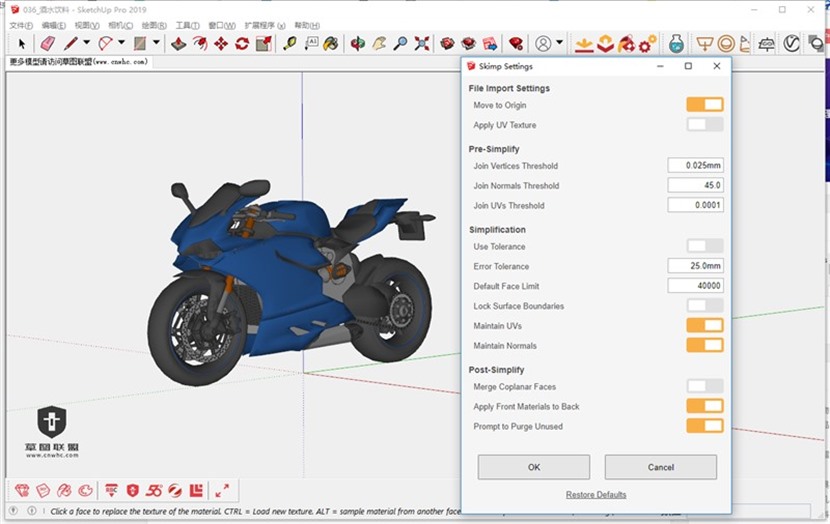Image resolution: width=830 pixels, height=524 pixels.
Task: Pick the Scale tool
Action: point(264,43)
